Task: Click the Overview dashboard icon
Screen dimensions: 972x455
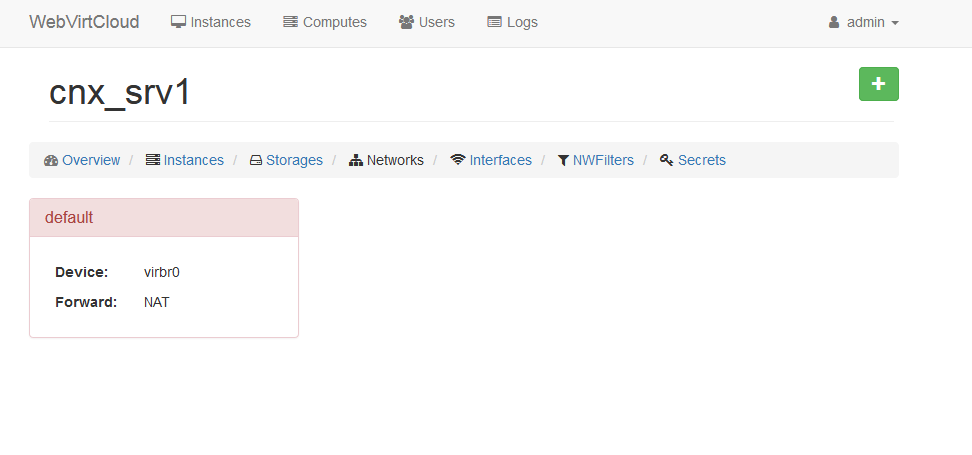Action: (51, 160)
